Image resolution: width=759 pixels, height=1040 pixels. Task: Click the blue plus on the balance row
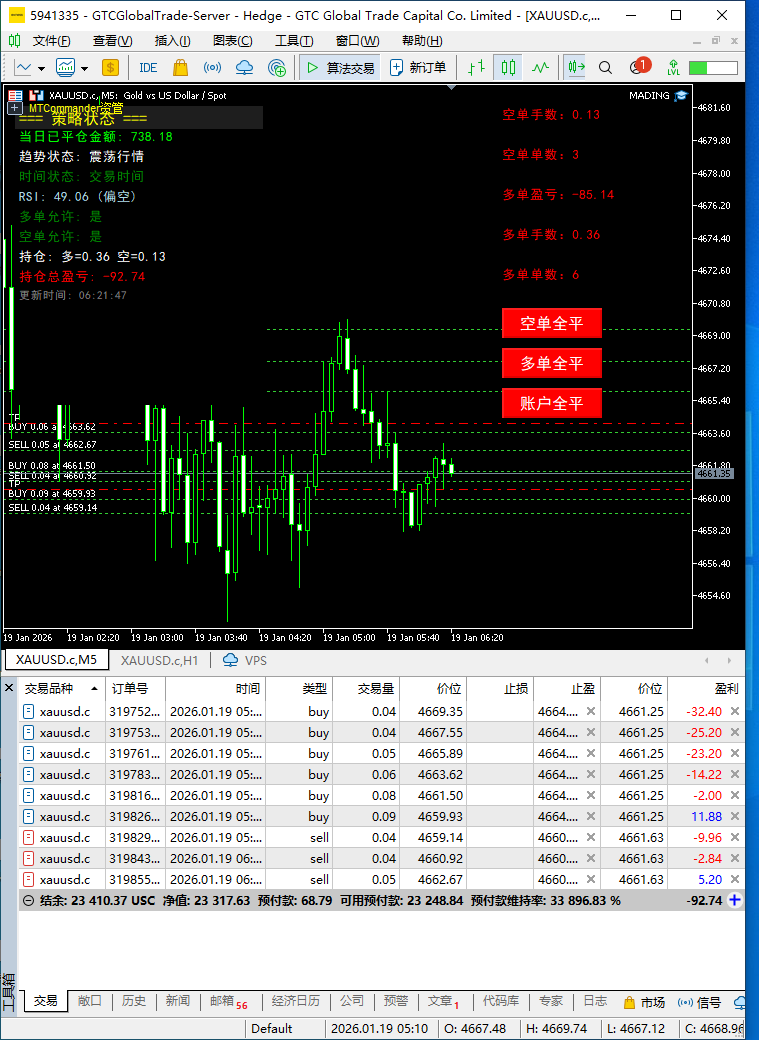click(734, 900)
